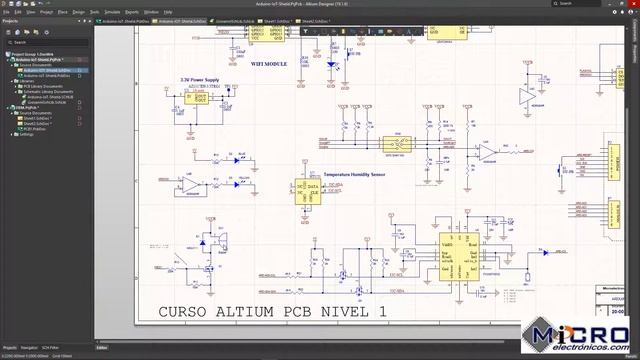Open the Help menu

(168, 12)
